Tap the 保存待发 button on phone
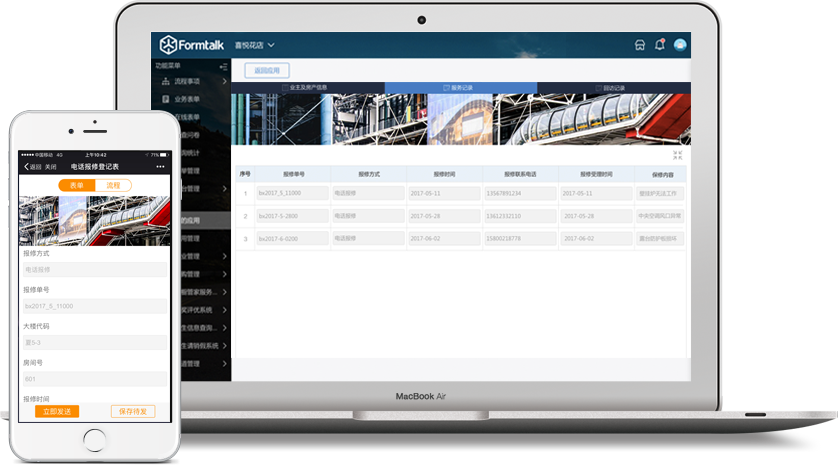 pyautogui.click(x=133, y=412)
